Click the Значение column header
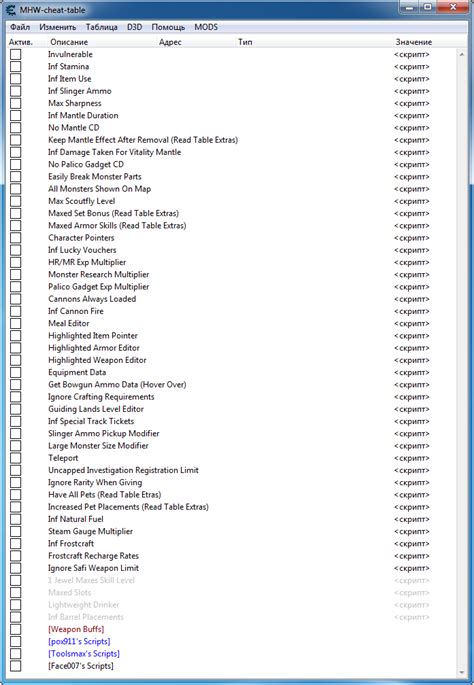 (414, 42)
